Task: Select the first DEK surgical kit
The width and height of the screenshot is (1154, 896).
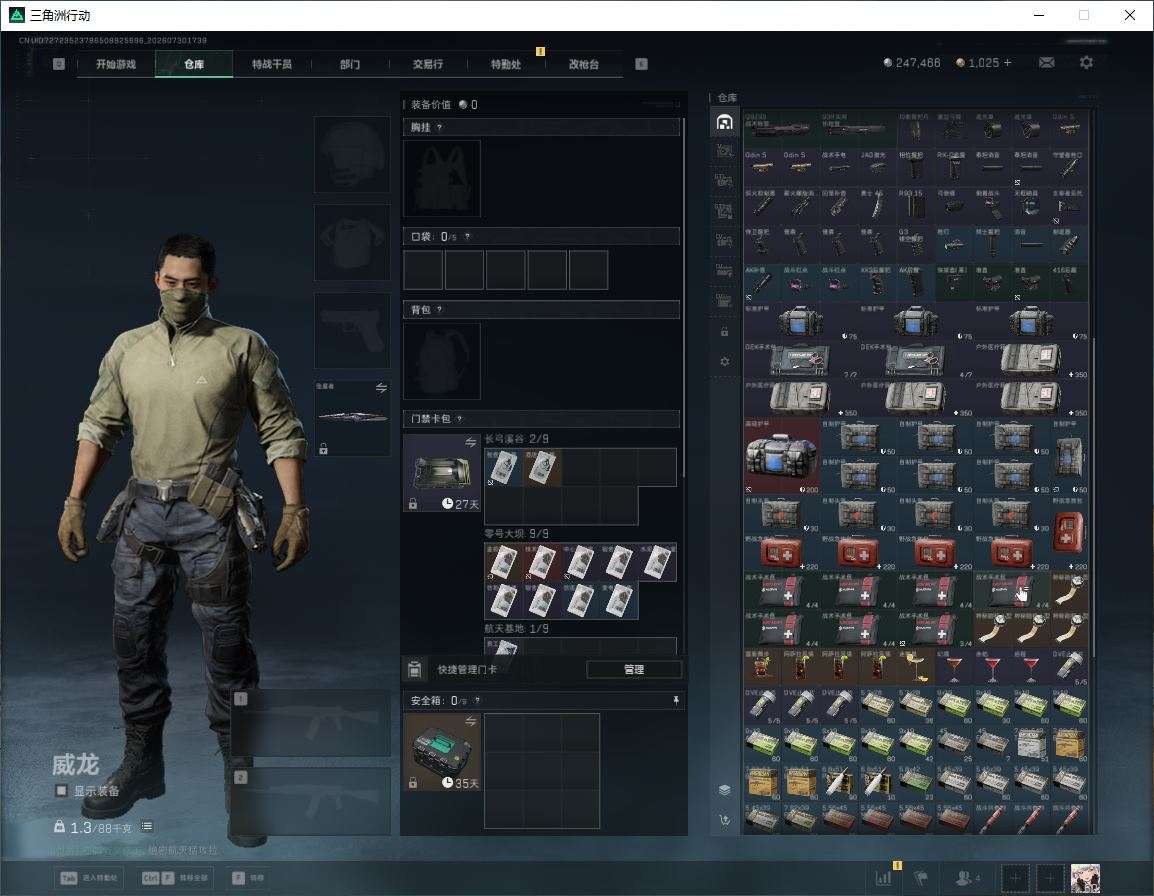Action: pos(801,360)
